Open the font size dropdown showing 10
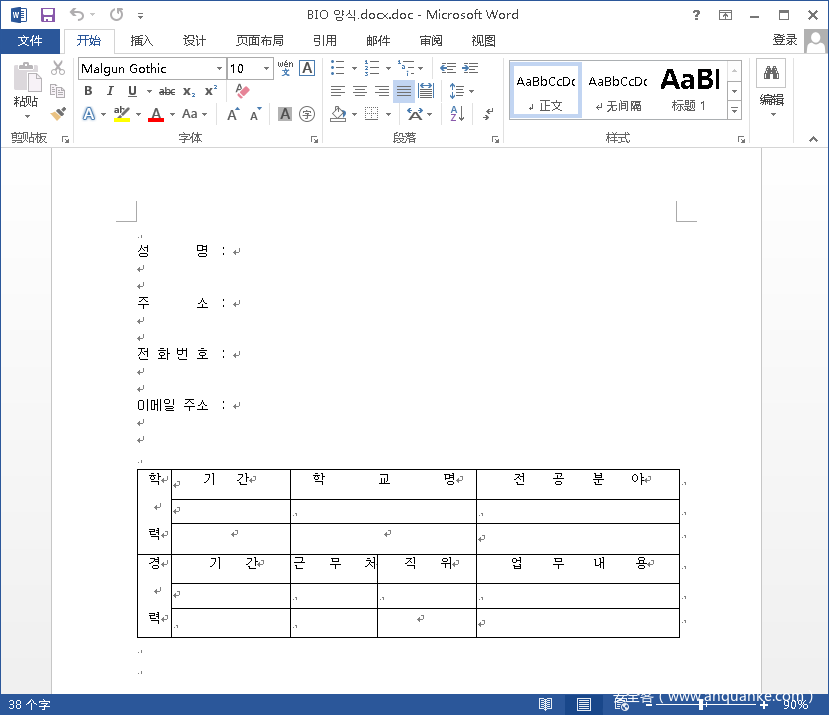 (x=266, y=68)
